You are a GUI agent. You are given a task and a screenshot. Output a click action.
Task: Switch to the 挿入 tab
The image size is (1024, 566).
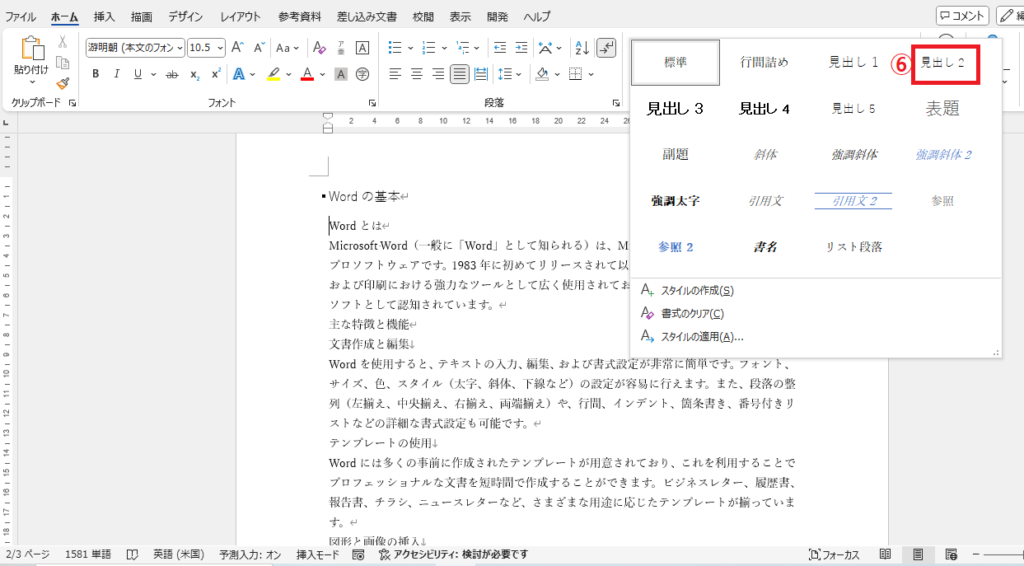pos(104,17)
